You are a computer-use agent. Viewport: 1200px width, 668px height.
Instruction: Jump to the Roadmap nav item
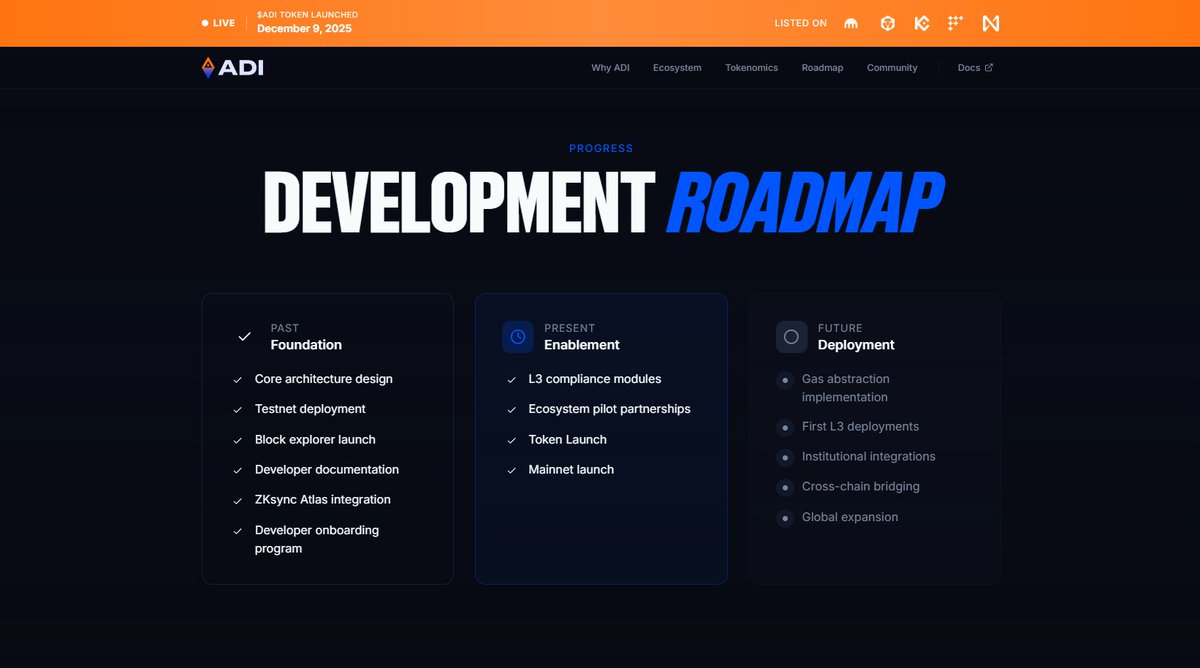coord(822,68)
